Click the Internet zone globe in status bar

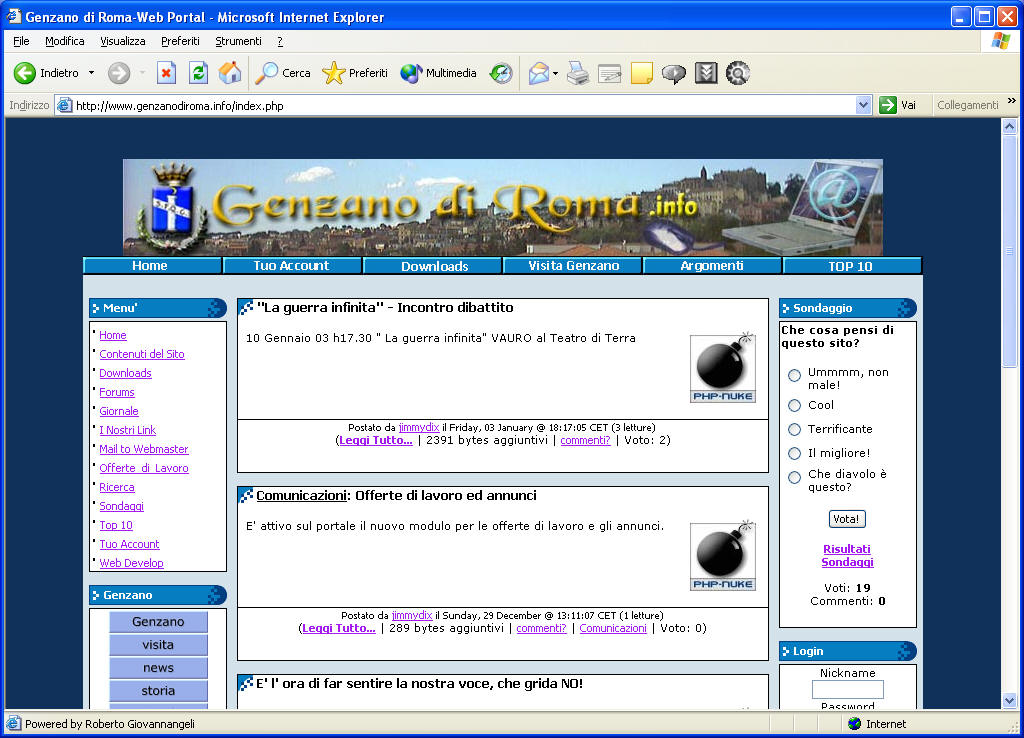pyautogui.click(x=854, y=724)
